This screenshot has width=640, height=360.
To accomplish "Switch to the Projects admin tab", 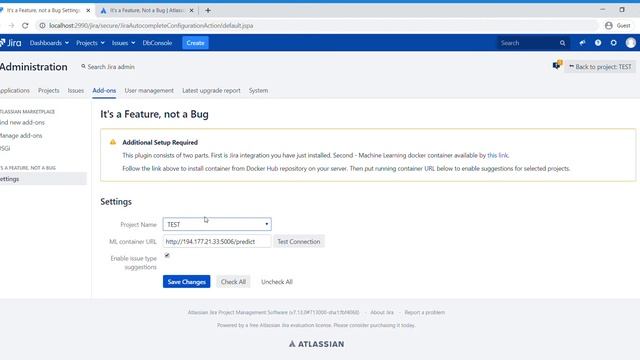I will coord(49,91).
